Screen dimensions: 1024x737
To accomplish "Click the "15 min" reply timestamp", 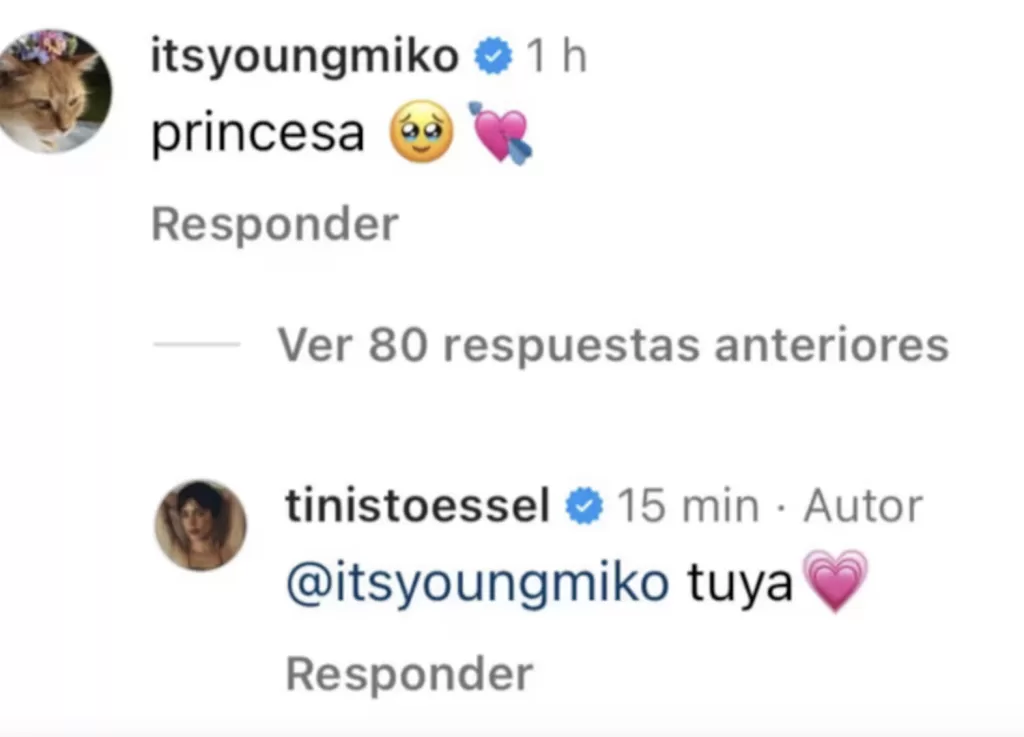I will 687,506.
